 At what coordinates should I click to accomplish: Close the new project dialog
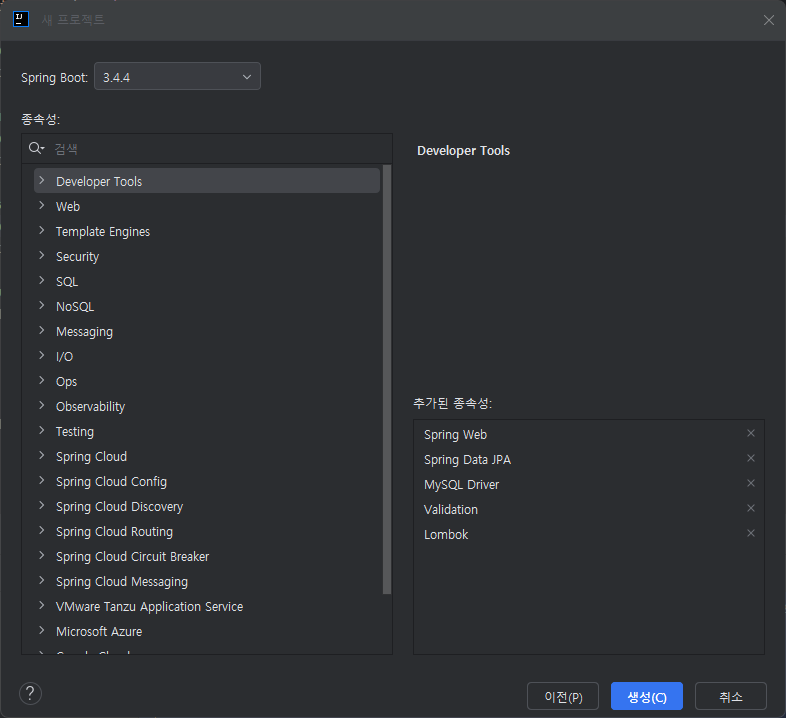pyautogui.click(x=768, y=20)
